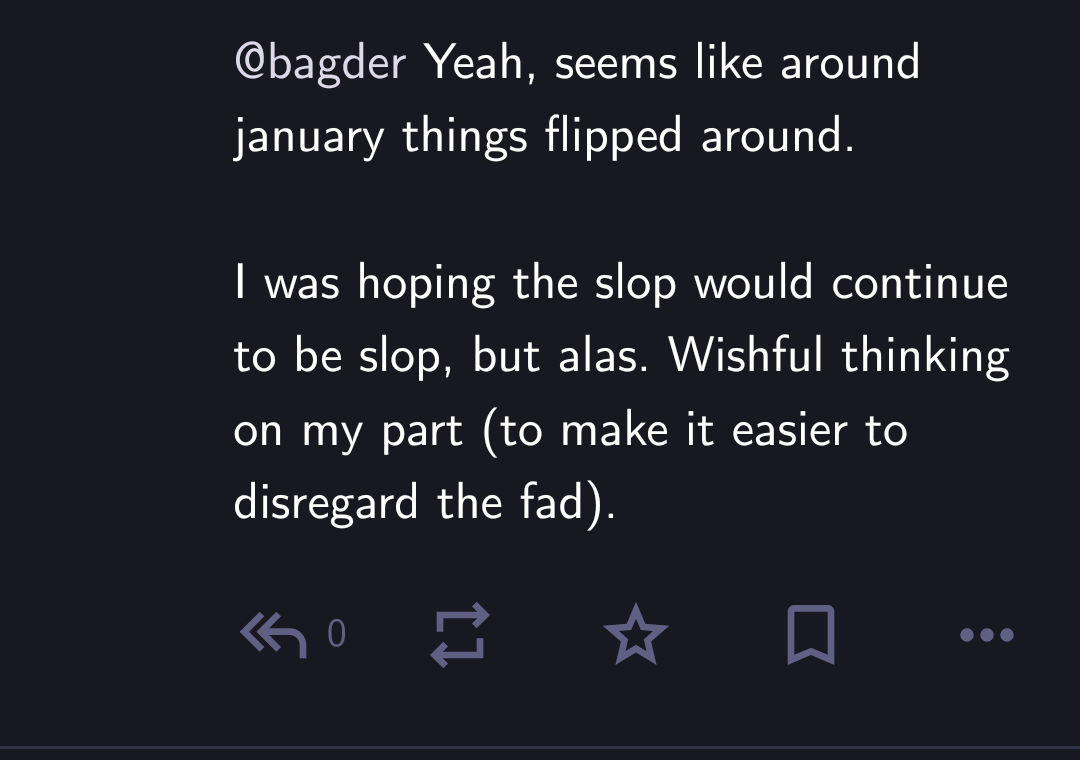Click the line starting "I was hoping"
Viewport: 1080px width, 760px height.
[620, 284]
